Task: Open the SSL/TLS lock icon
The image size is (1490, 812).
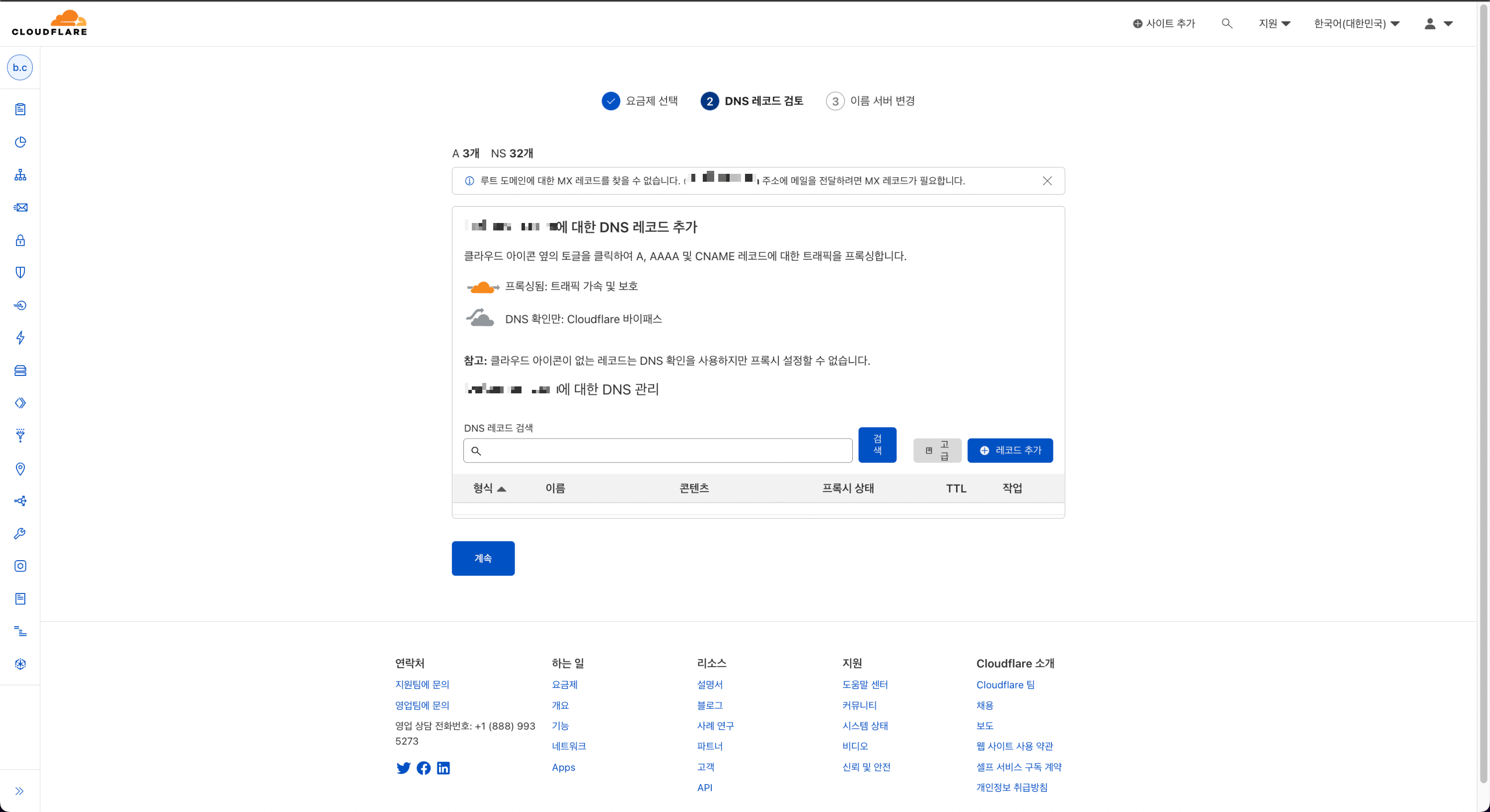Action: coord(20,240)
